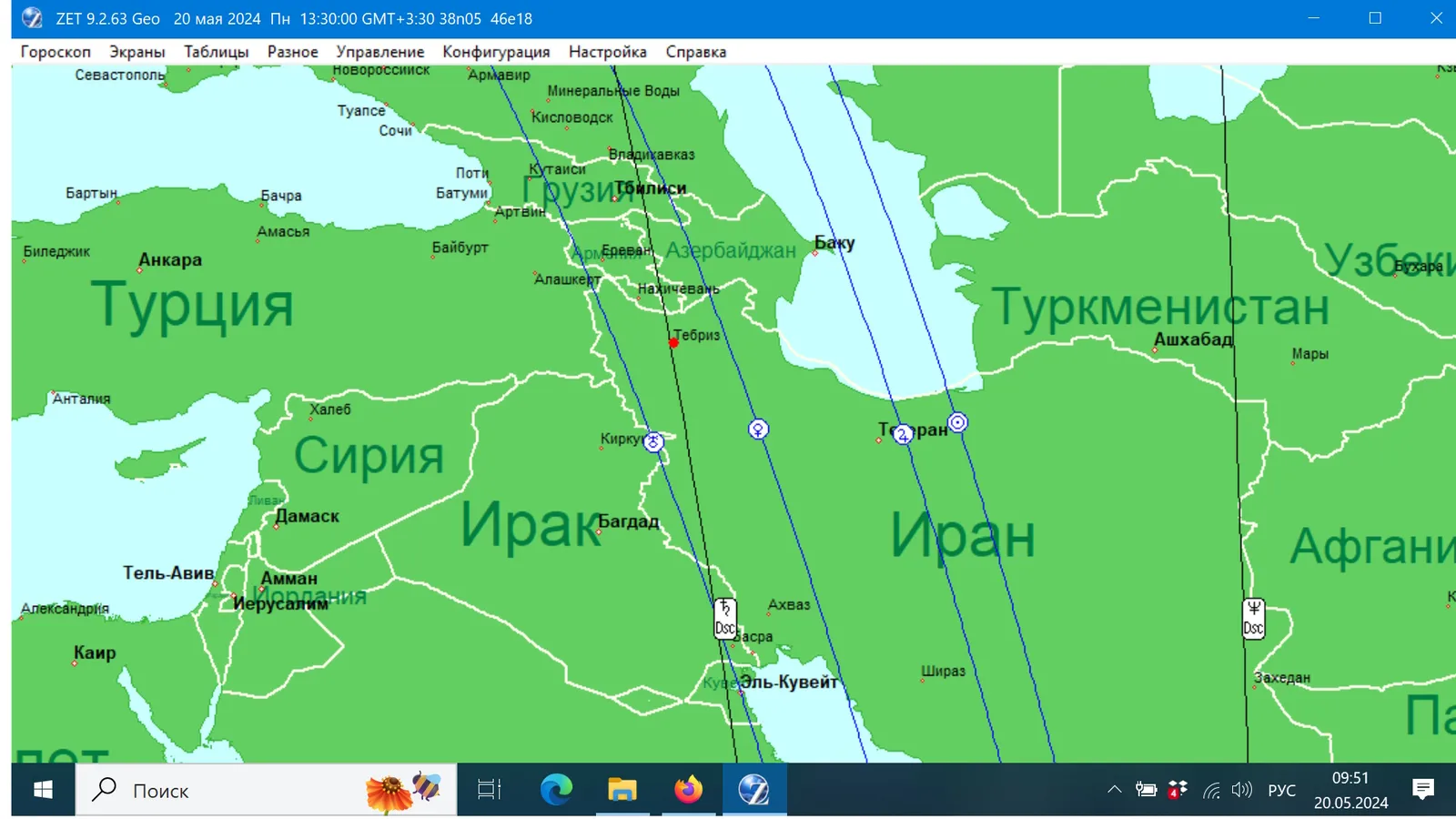Click the Ашхабад city label on map
The image size is (1456, 819).
click(1193, 339)
